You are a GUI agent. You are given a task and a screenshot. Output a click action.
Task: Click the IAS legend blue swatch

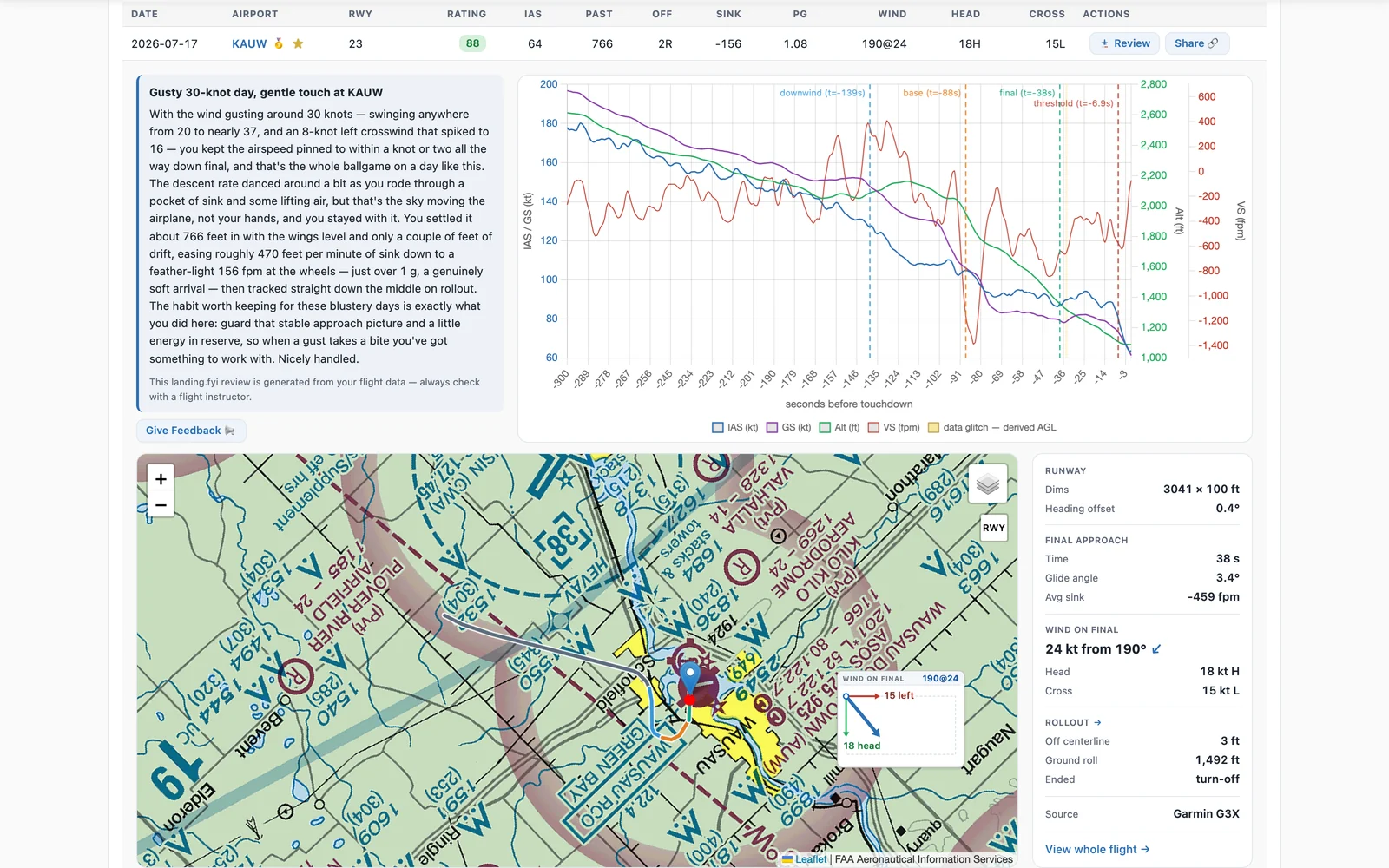coord(718,427)
